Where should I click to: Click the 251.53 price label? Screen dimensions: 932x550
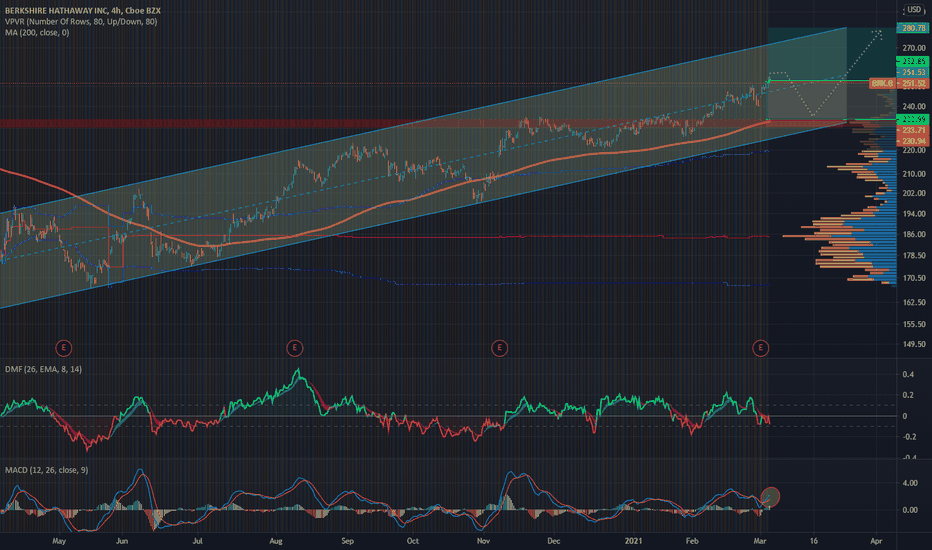pyautogui.click(x=912, y=72)
